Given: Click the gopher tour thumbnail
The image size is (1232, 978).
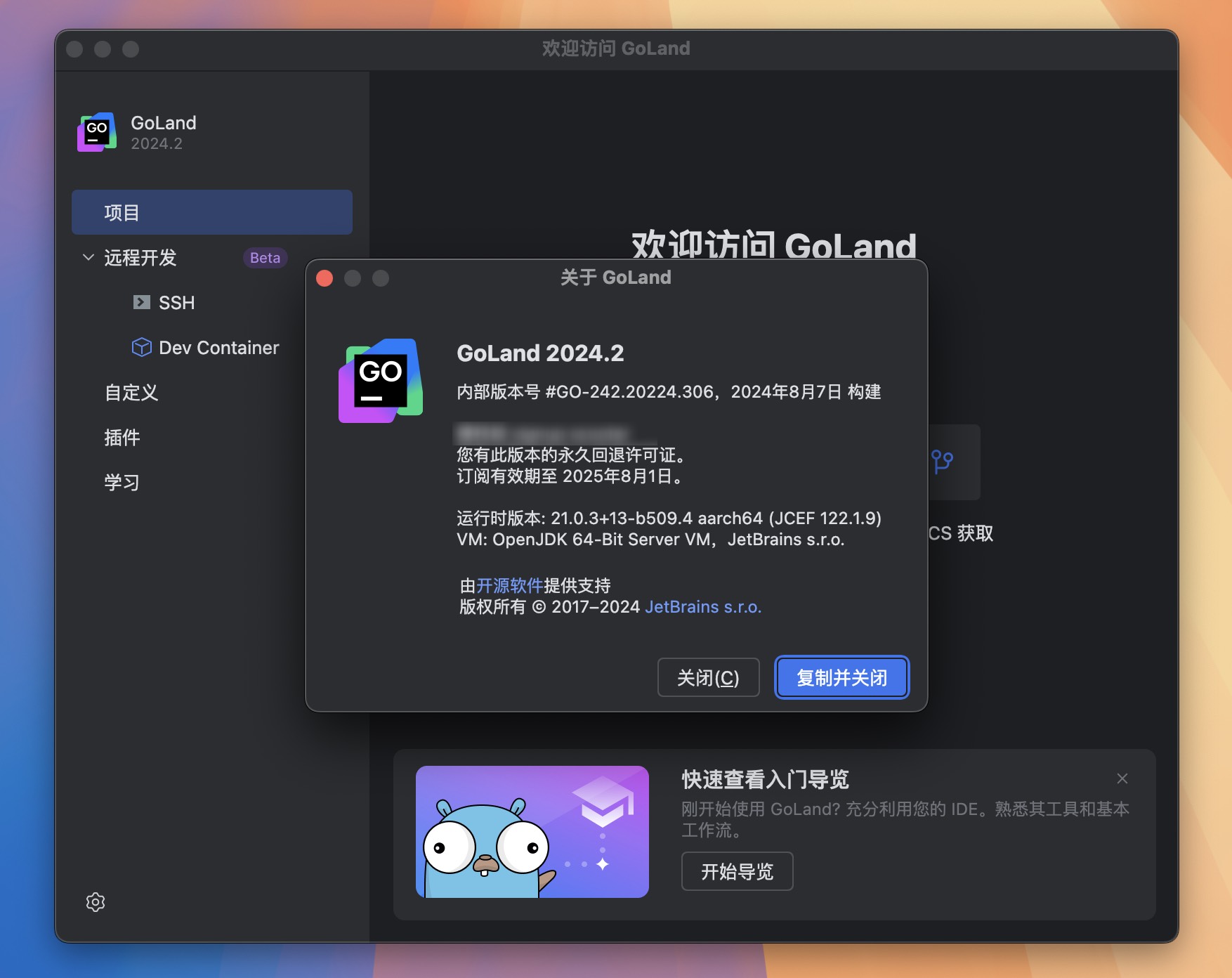Looking at the screenshot, I should (x=532, y=832).
